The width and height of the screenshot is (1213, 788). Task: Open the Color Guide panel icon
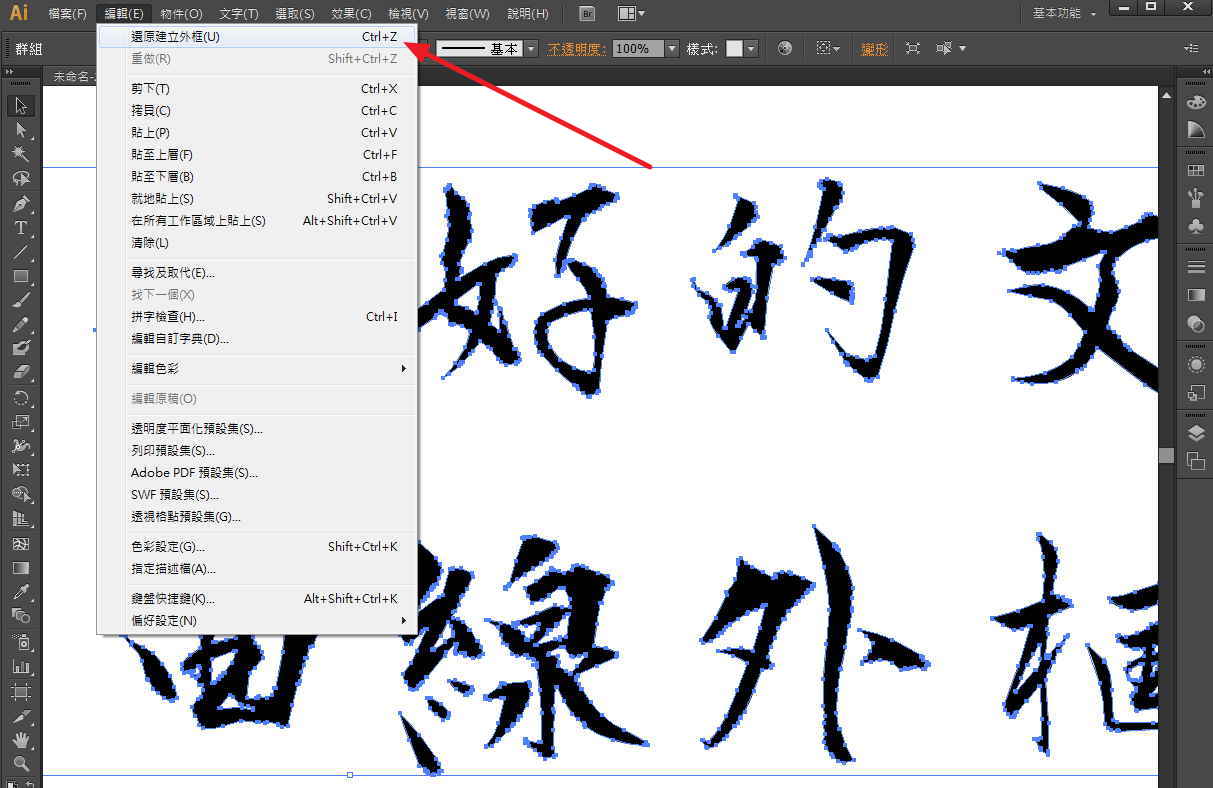(1195, 130)
